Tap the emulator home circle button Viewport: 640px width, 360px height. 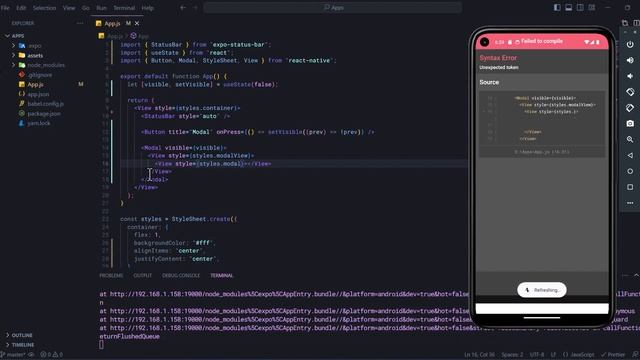(x=630, y=171)
